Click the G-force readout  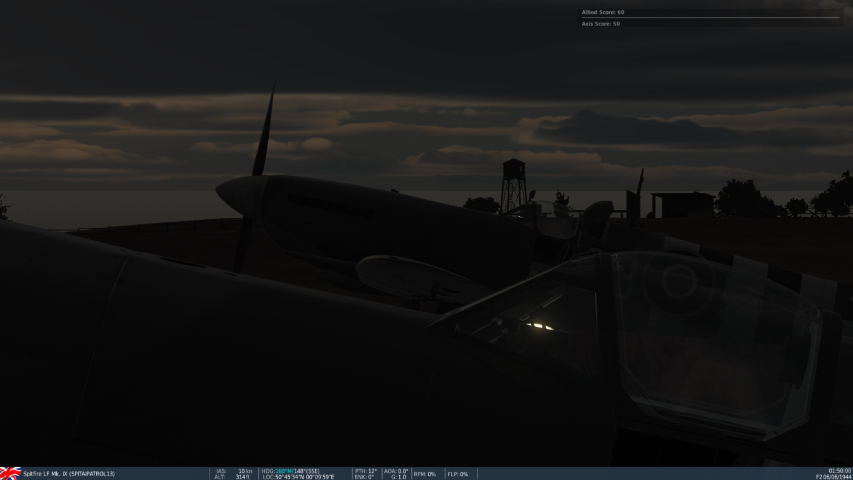pyautogui.click(x=396, y=477)
